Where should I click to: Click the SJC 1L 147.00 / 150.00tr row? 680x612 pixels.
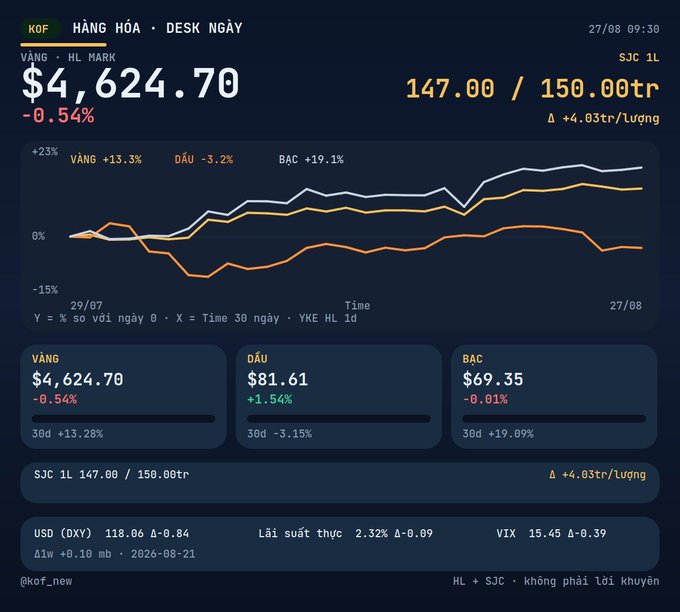tap(340, 483)
